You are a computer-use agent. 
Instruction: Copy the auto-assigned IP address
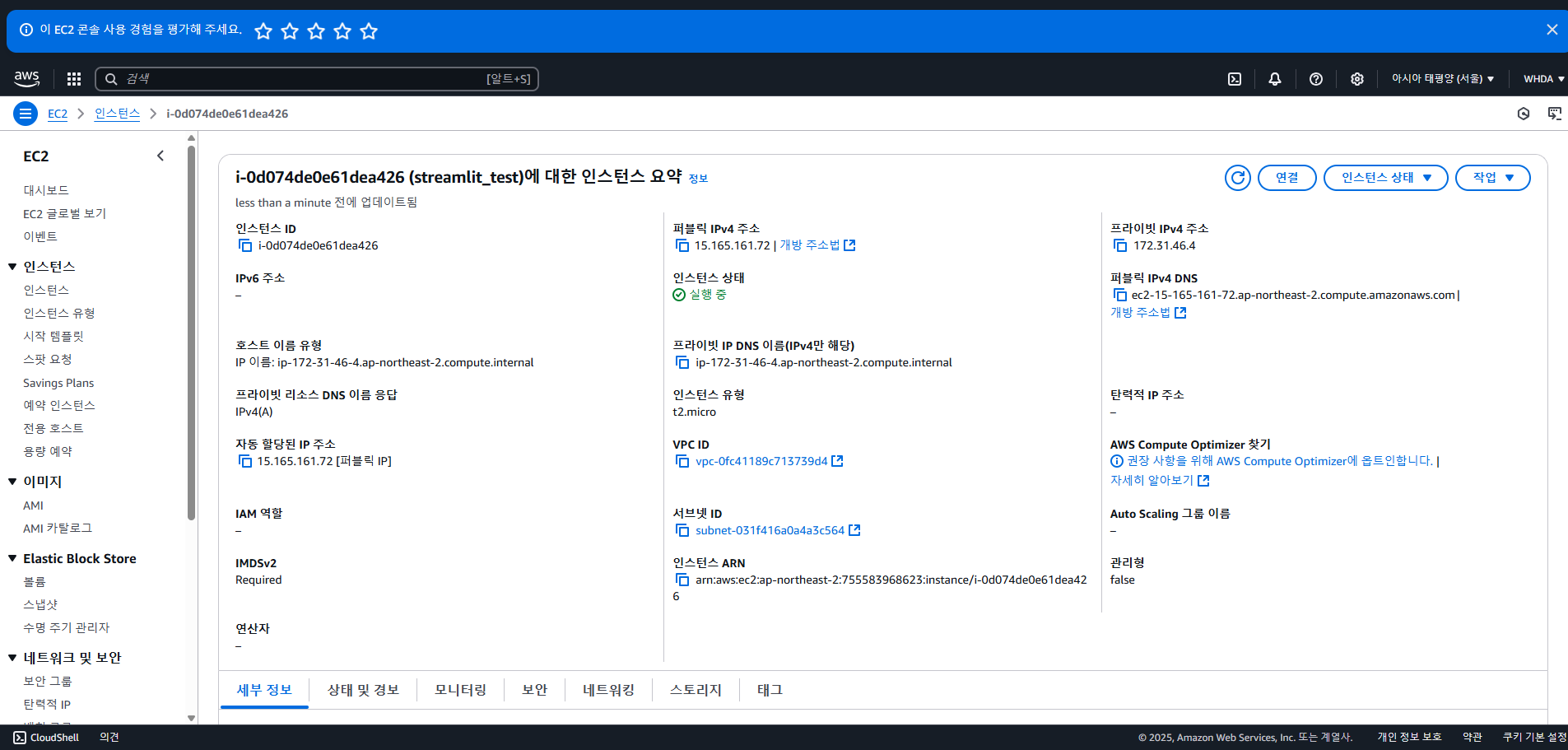[x=245, y=461]
